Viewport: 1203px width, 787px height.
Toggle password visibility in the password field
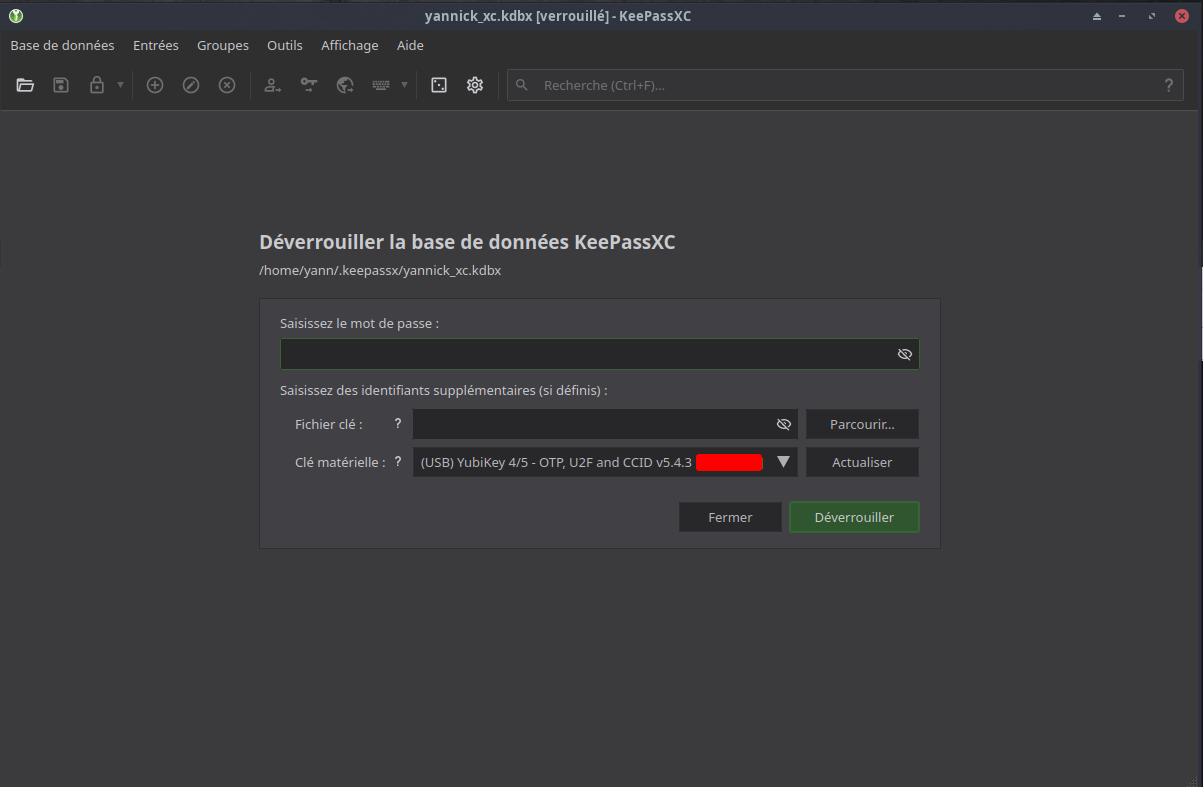pos(905,354)
